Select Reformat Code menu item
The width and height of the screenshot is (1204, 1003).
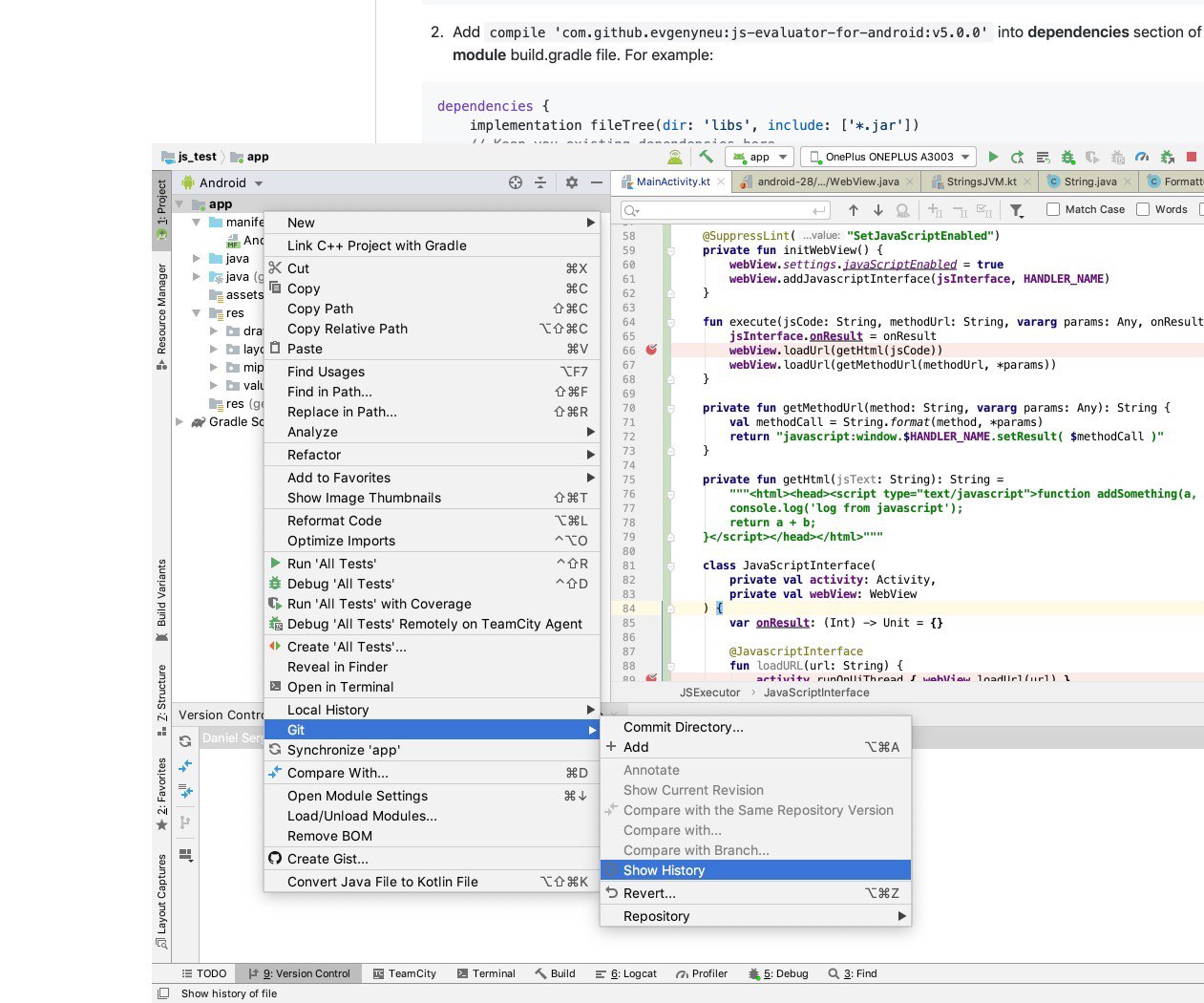(x=432, y=521)
